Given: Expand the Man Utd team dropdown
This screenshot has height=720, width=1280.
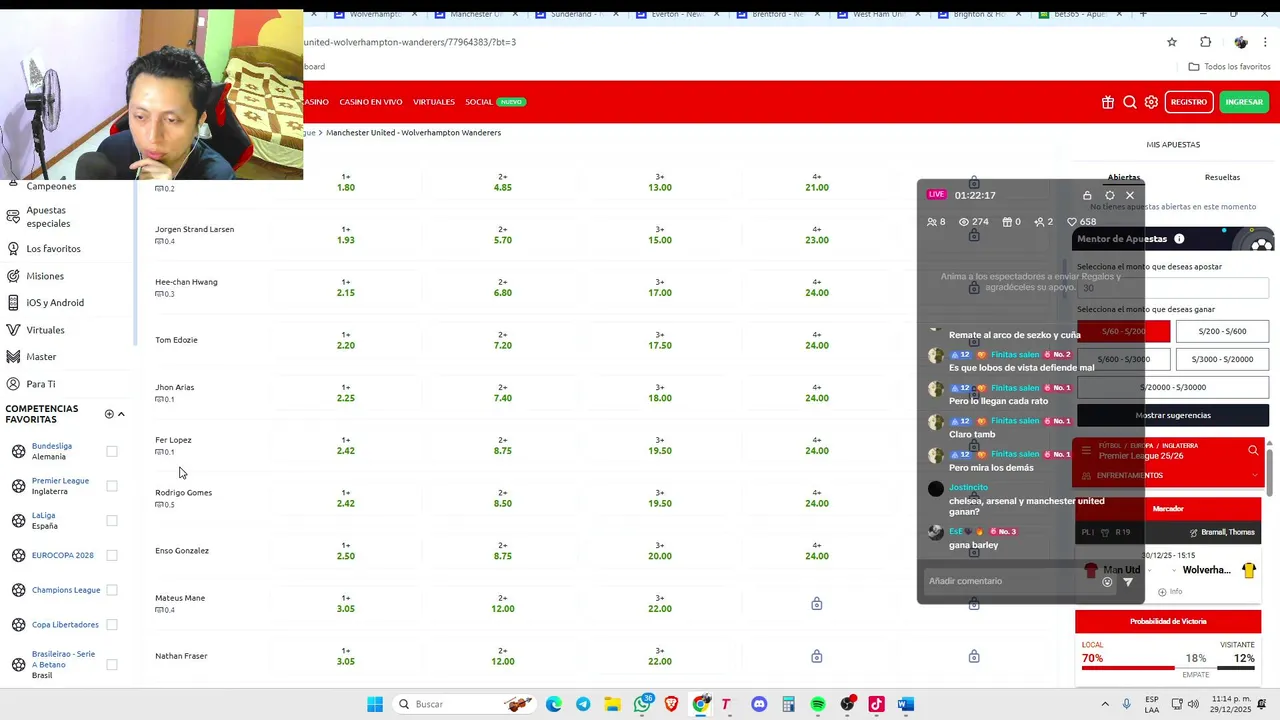Looking at the screenshot, I should pos(1148,570).
